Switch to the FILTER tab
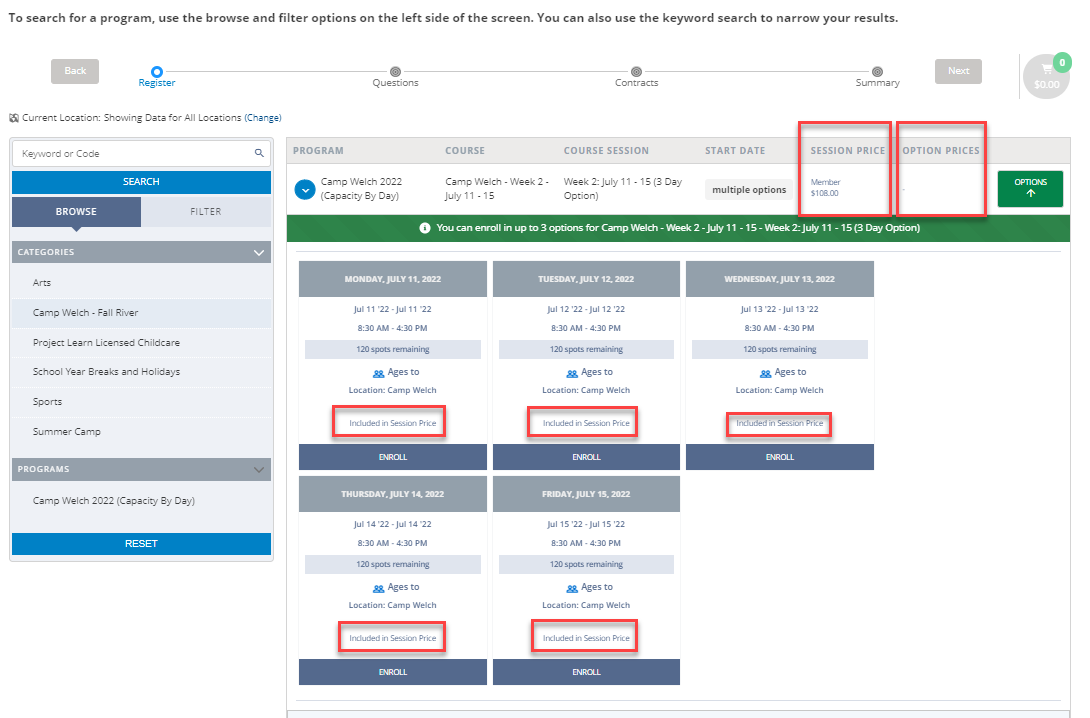 [206, 211]
